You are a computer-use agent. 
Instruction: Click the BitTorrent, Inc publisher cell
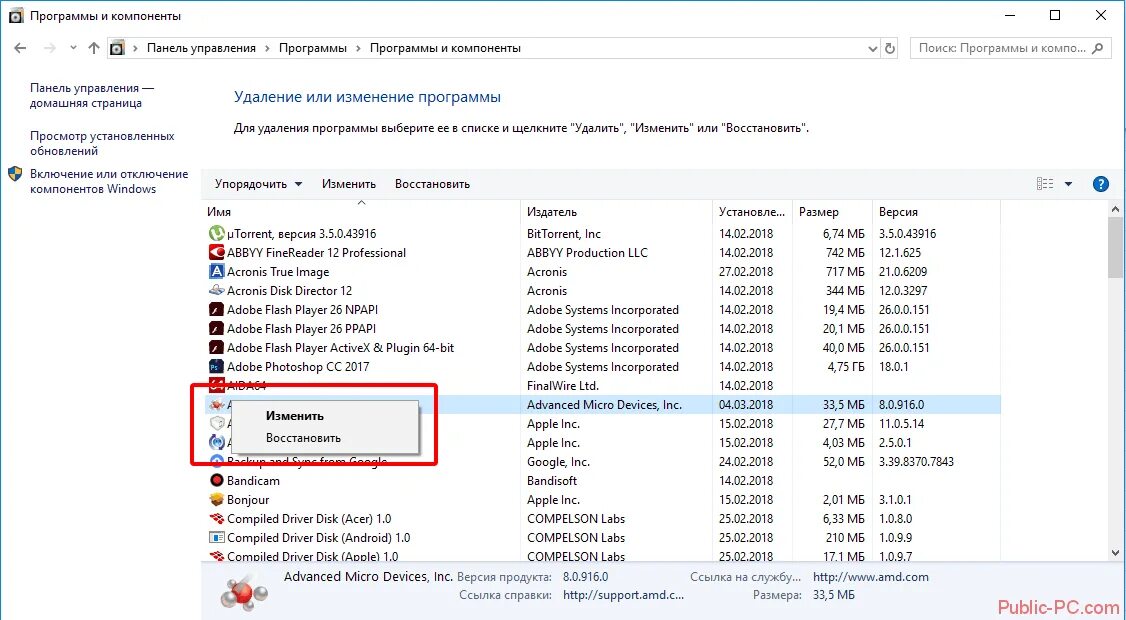[564, 233]
